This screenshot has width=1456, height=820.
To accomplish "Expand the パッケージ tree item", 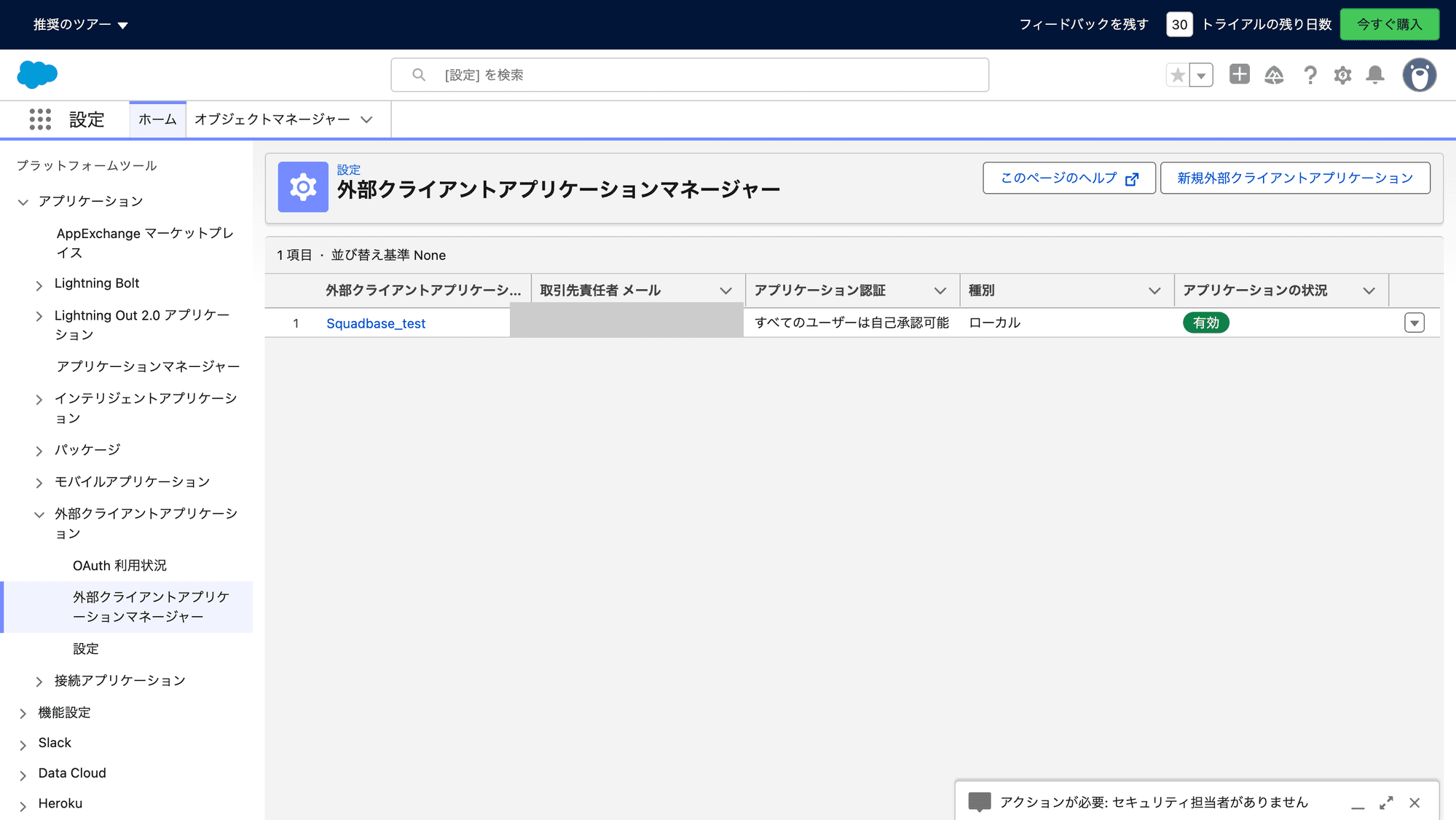I will (39, 450).
